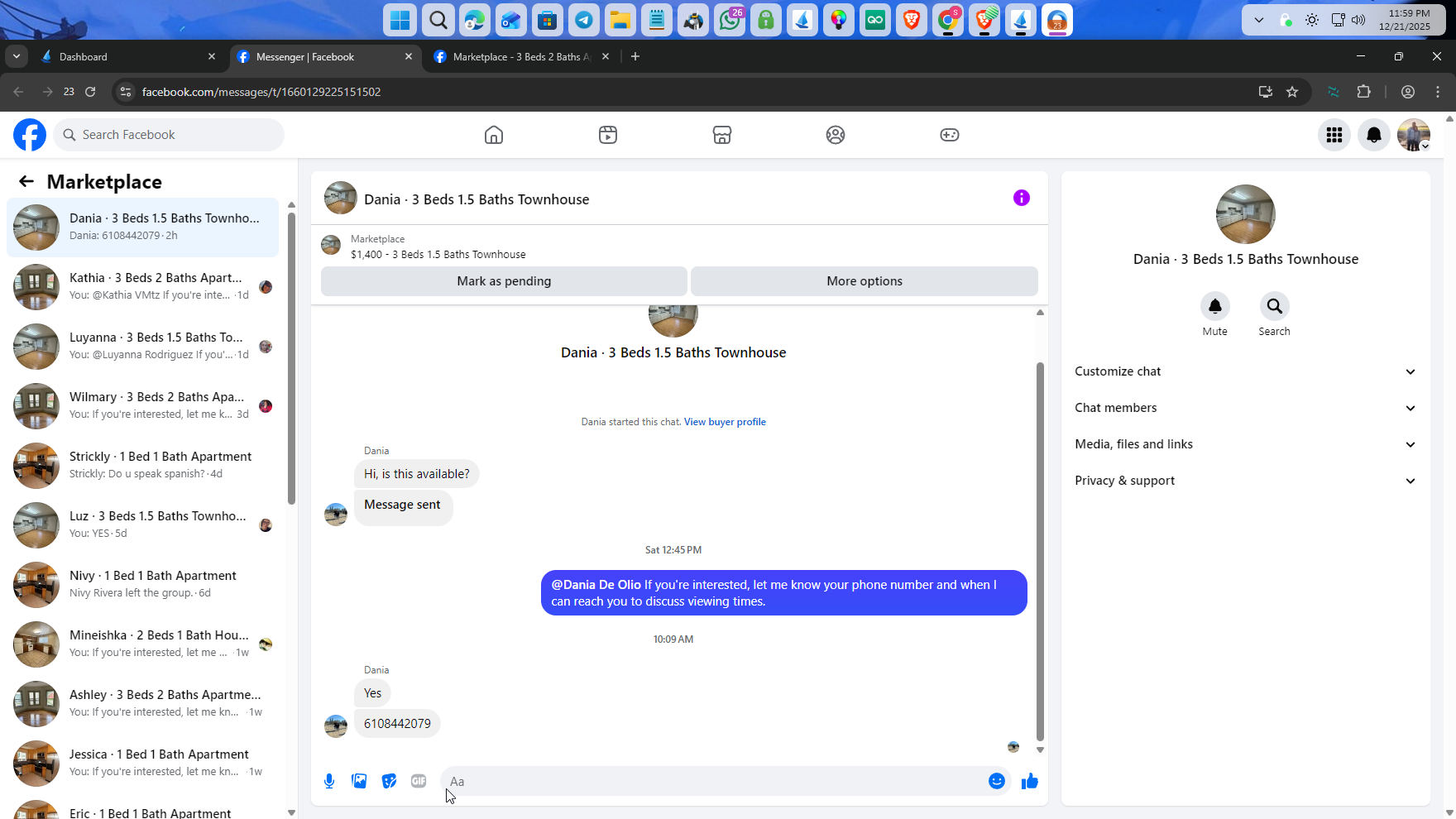This screenshot has height=819, width=1456.
Task: Click the Facebook logo
Action: [x=30, y=135]
